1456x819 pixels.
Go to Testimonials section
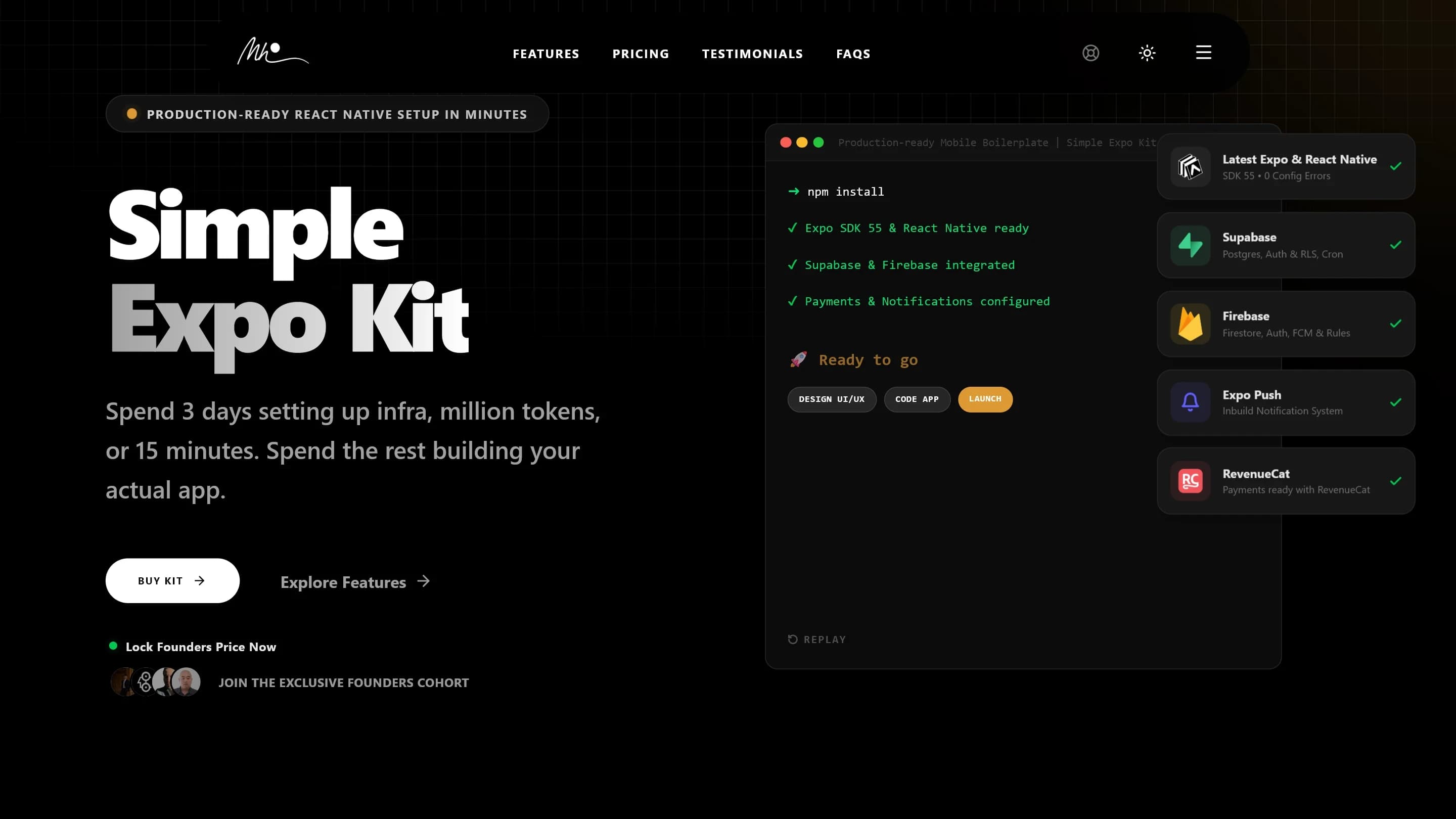752,54
